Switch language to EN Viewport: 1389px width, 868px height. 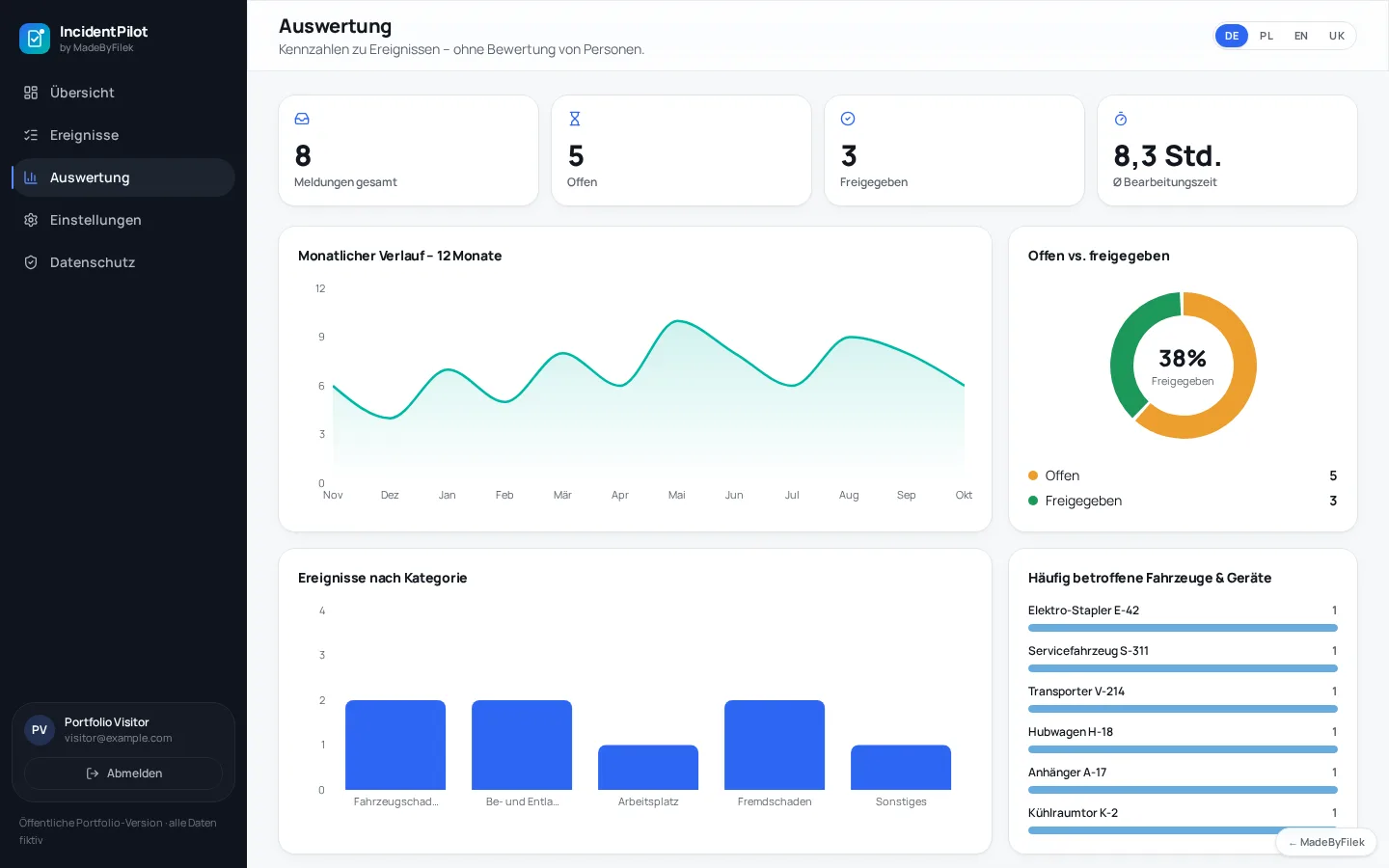pos(1301,36)
